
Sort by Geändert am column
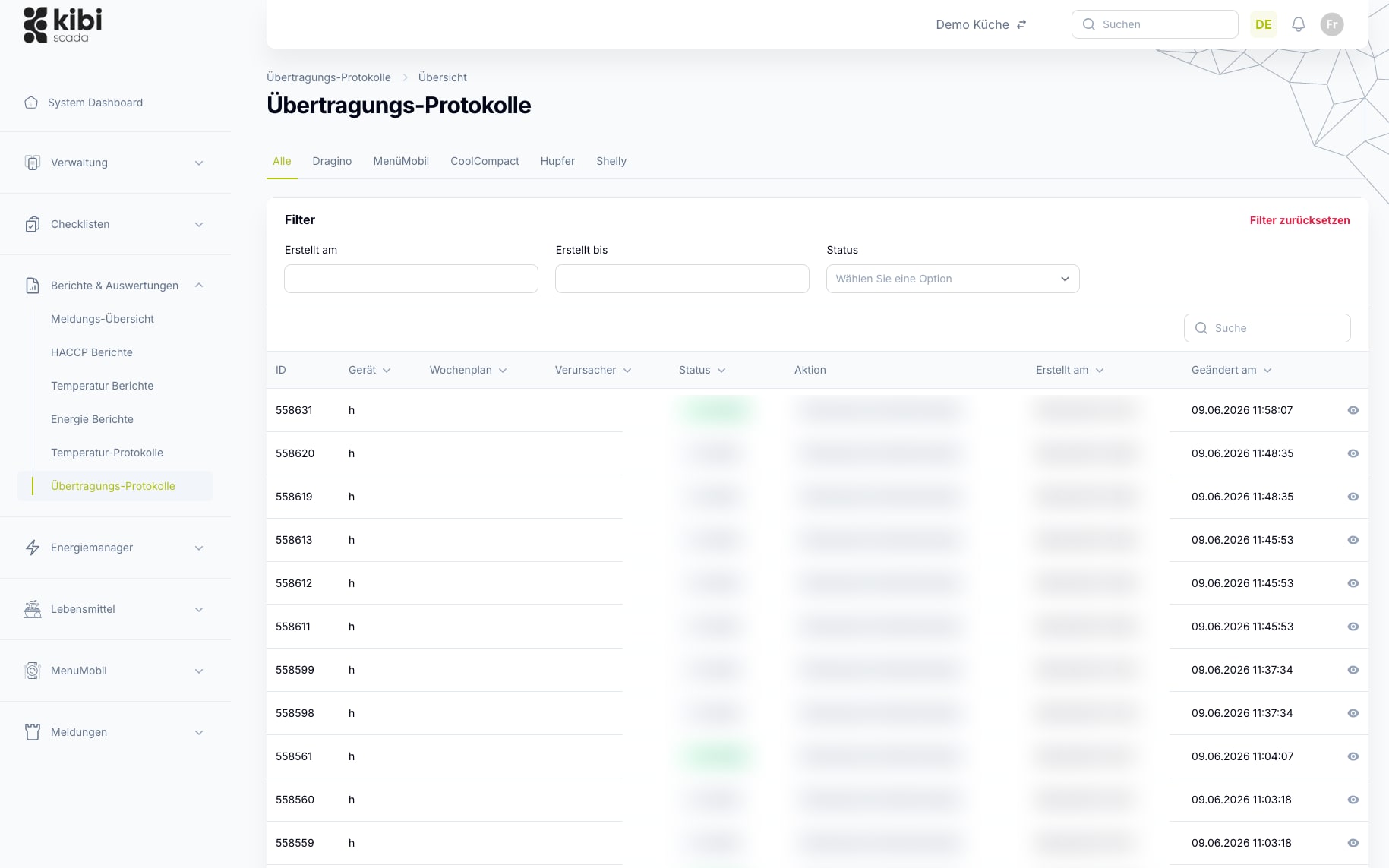[1231, 370]
